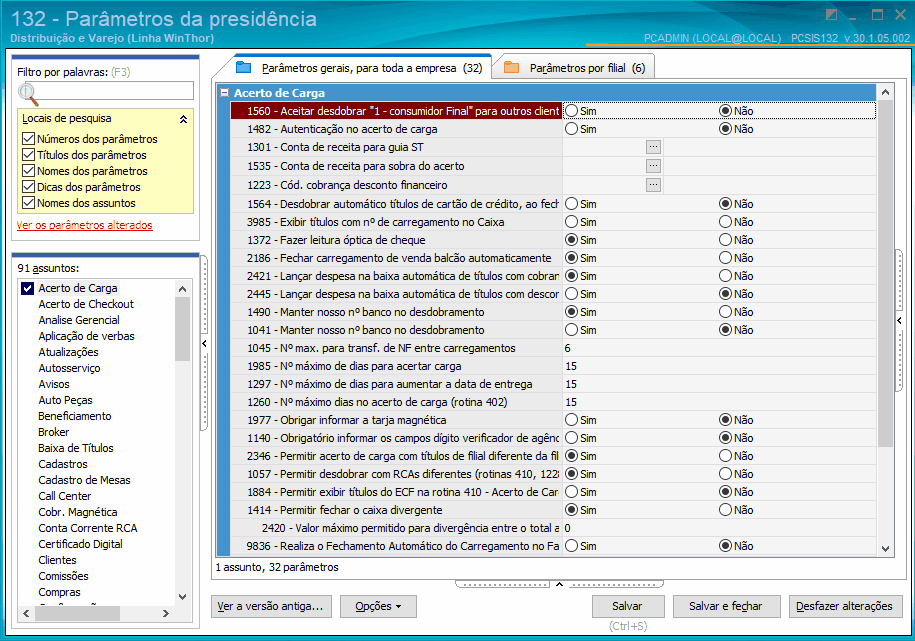Select Analise Gerencial subject
The height and width of the screenshot is (641, 915).
(x=79, y=320)
